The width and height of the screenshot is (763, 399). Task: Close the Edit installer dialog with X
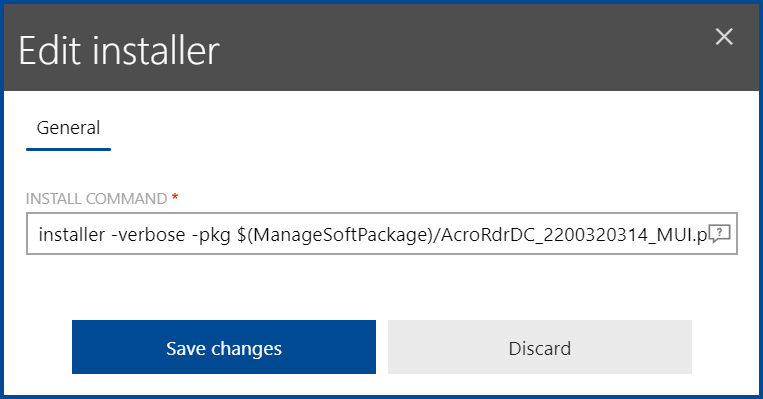pos(724,36)
